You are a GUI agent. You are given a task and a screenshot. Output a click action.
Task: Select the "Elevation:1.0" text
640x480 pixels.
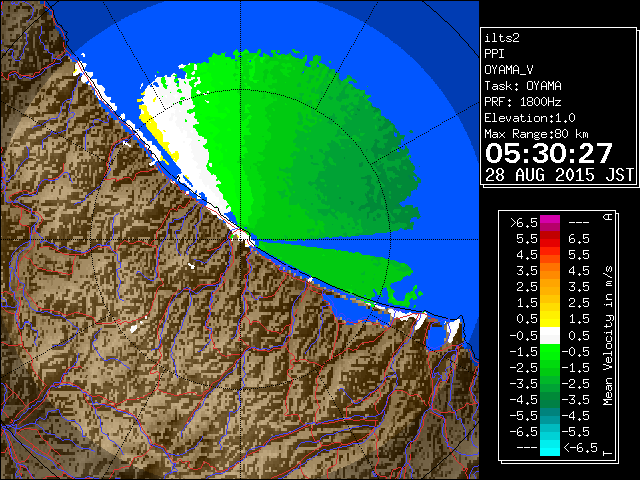(530, 118)
